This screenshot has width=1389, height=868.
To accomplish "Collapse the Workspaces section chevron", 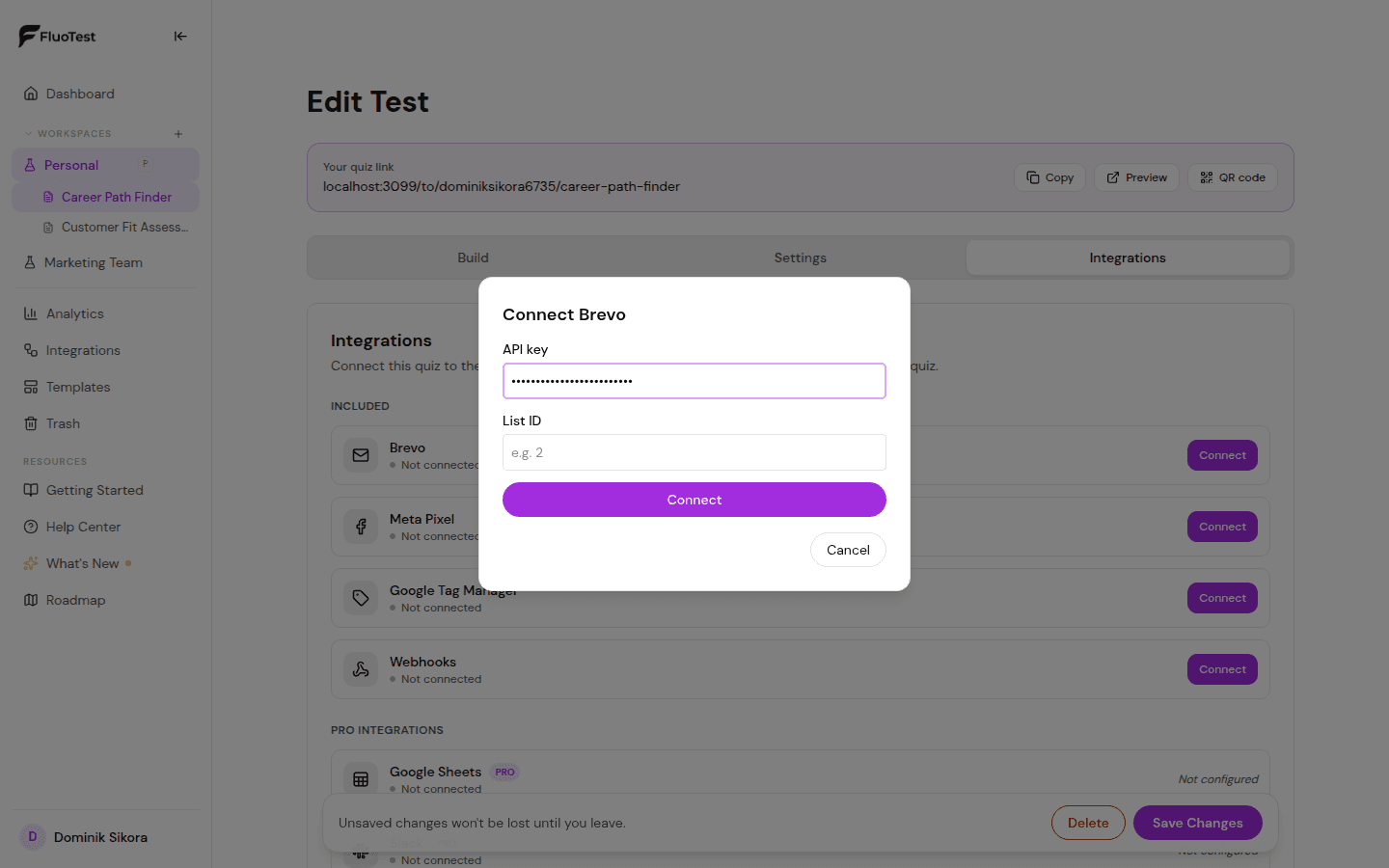I will 28,134.
